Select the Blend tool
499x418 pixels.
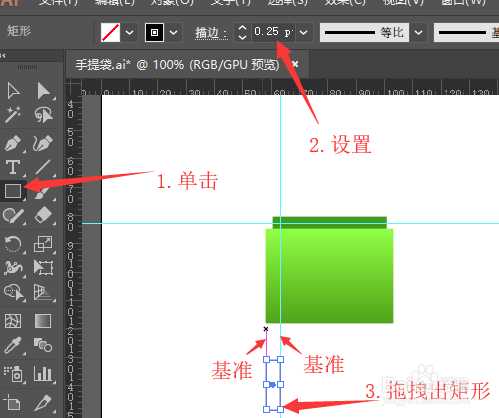[x=43, y=345]
